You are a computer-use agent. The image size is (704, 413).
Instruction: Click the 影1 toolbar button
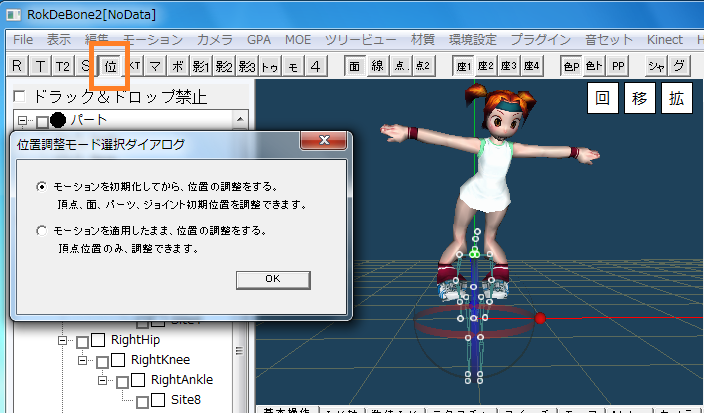click(201, 66)
